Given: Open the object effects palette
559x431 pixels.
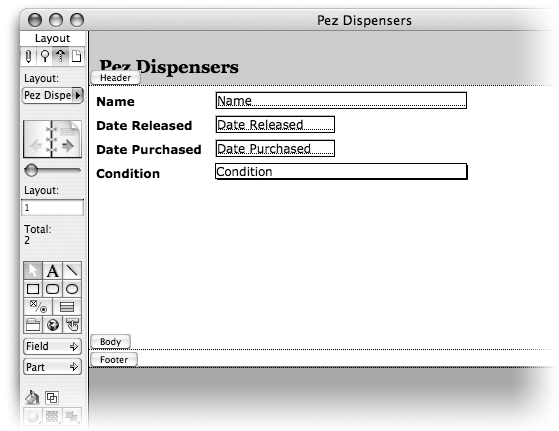Looking at the screenshot, I should [x=72, y=417].
